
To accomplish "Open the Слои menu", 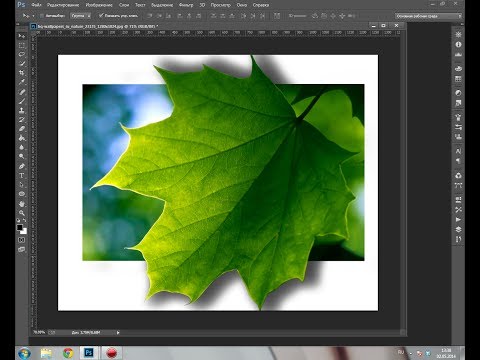I will (x=124, y=5).
